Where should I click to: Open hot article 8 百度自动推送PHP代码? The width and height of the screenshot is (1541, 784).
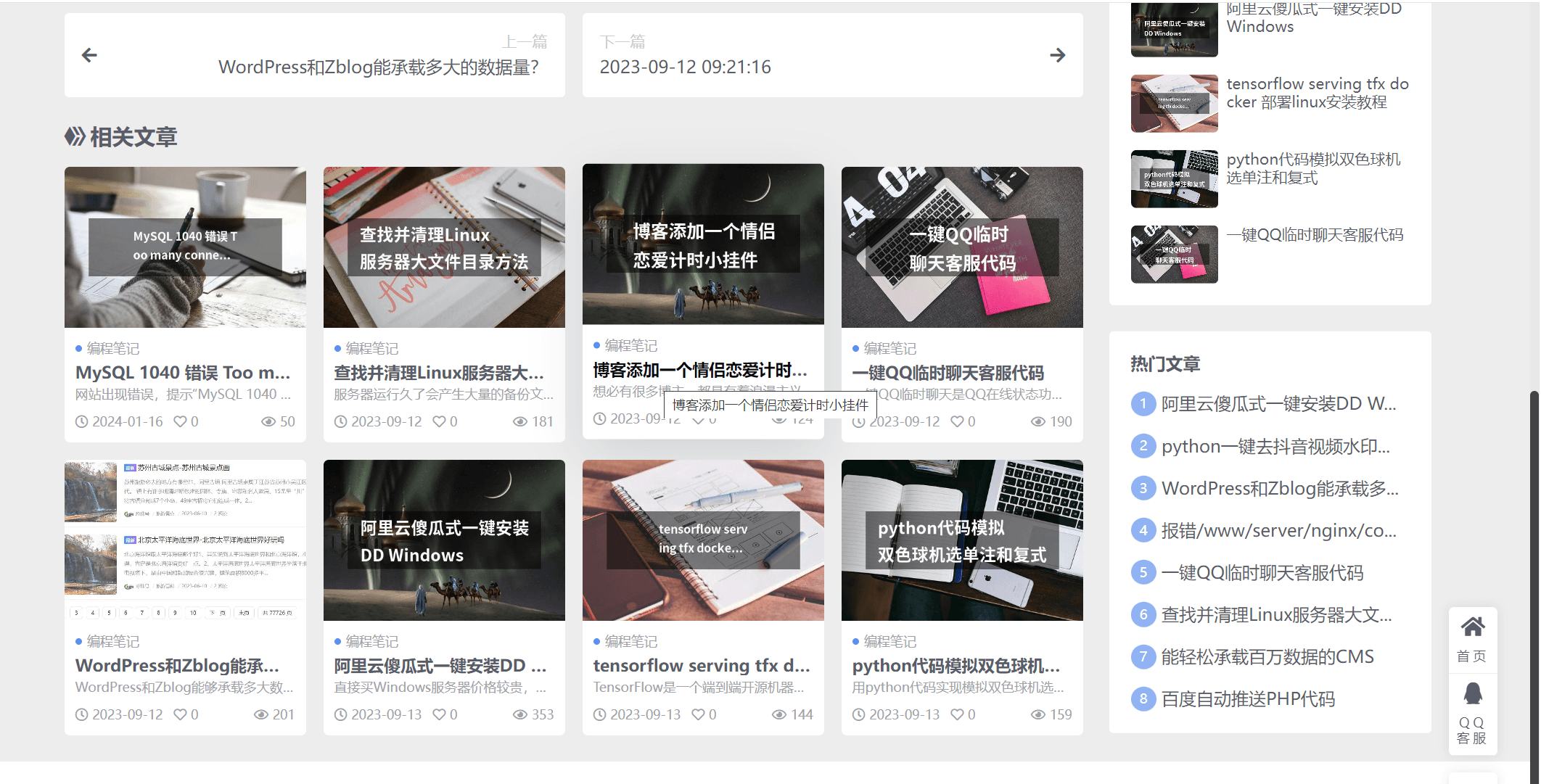tap(1247, 699)
